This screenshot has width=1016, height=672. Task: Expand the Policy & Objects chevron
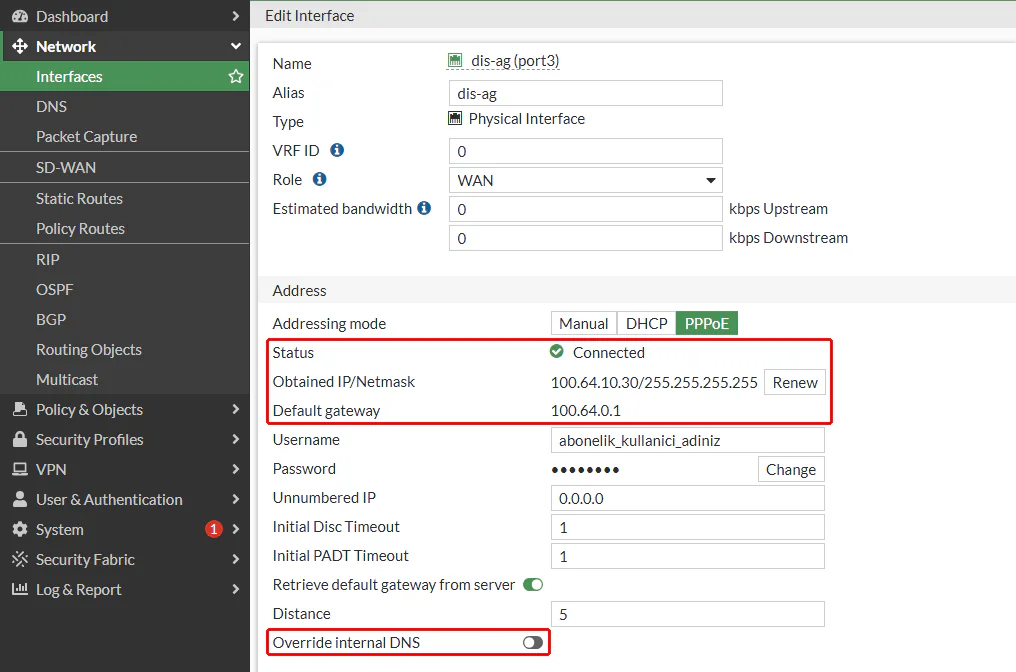tap(236, 410)
